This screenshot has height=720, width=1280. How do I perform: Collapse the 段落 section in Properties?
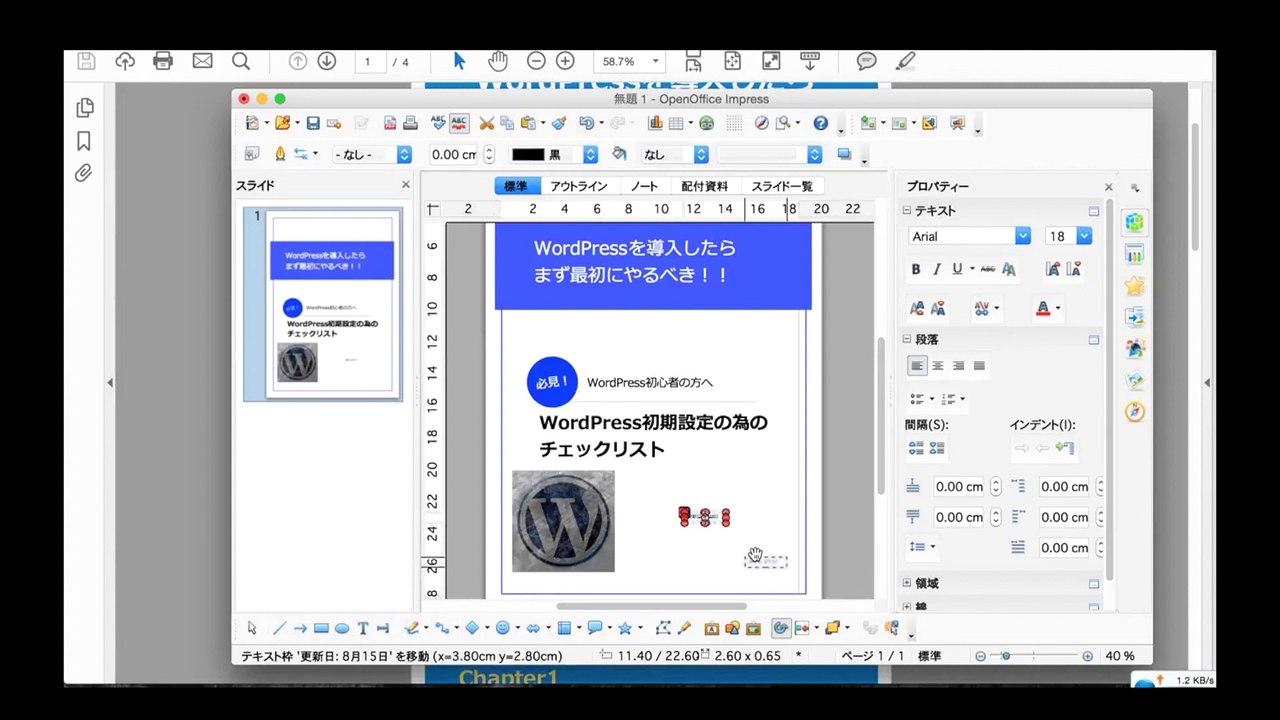pyautogui.click(x=907, y=340)
